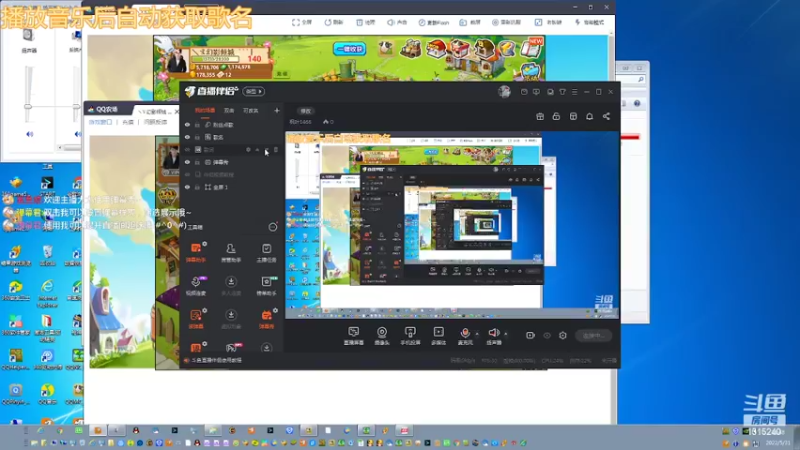The width and height of the screenshot is (800, 450).
Task: Toggle visibility of the 歌名 layer
Action: point(187,137)
